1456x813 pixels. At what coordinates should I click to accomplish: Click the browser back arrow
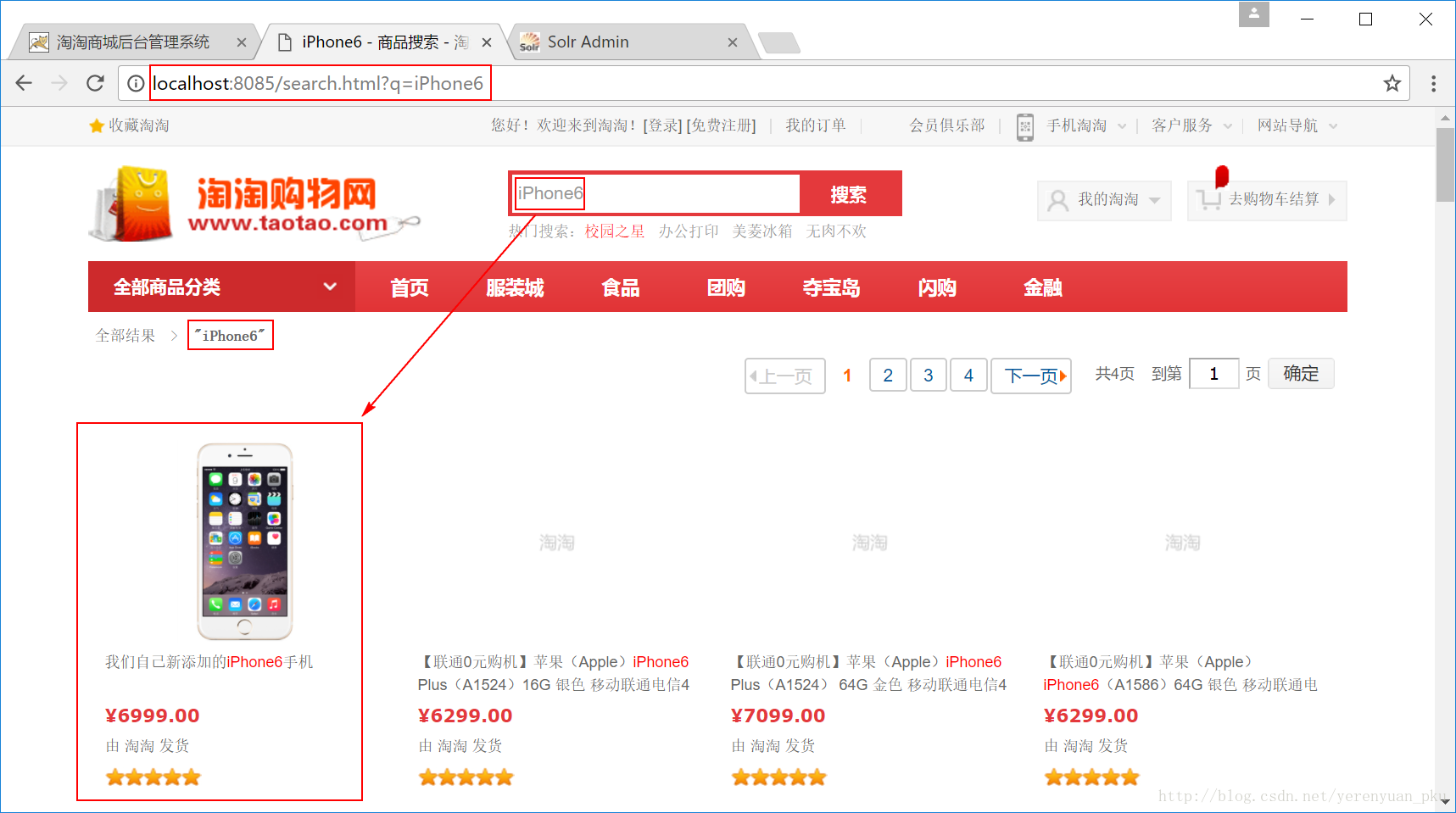click(24, 83)
